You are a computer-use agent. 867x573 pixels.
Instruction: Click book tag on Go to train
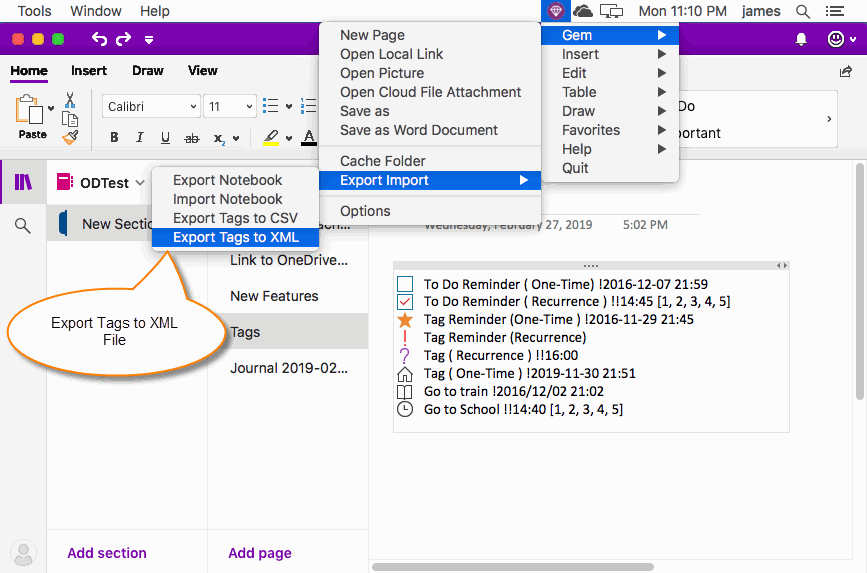click(405, 392)
